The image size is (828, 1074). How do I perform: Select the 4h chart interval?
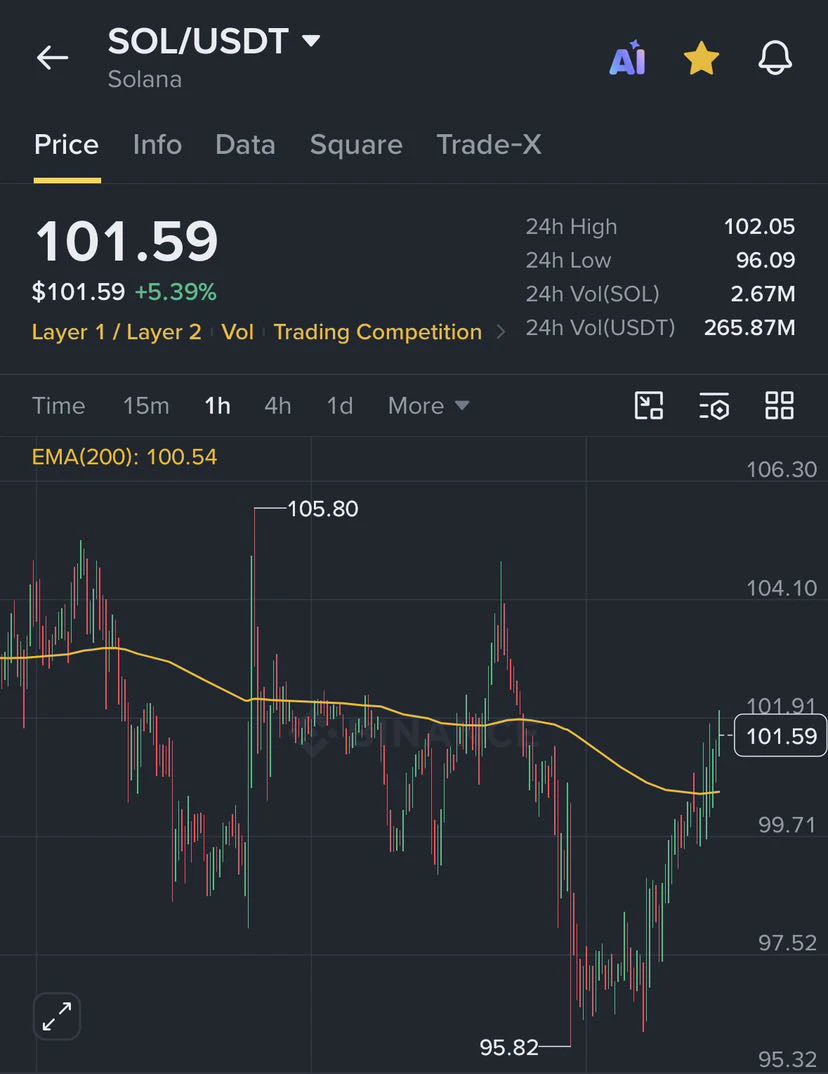(x=278, y=405)
